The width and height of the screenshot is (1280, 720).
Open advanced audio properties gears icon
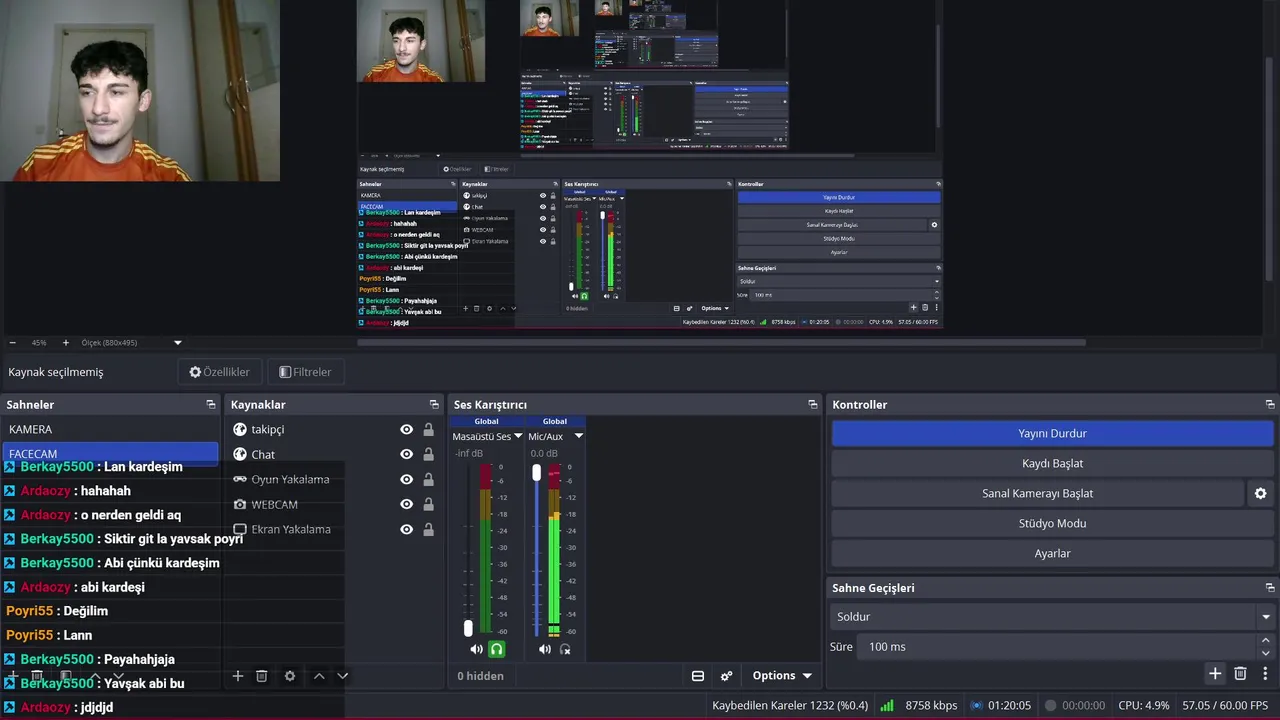tap(727, 676)
